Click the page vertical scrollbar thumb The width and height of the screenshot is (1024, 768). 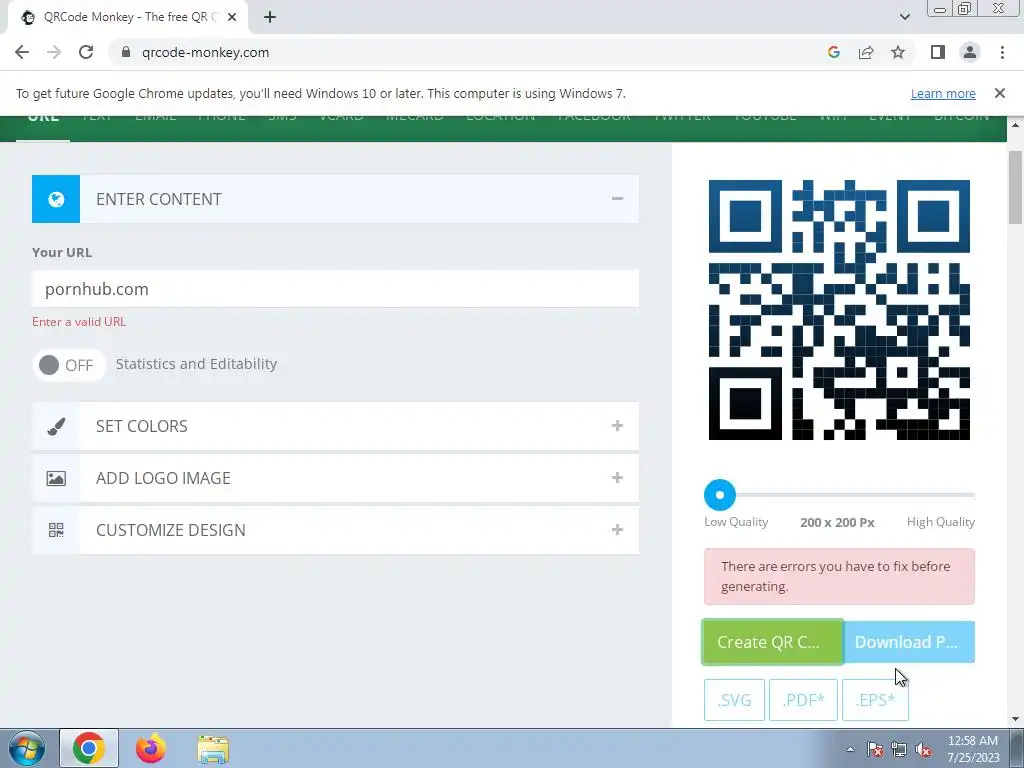[1015, 187]
